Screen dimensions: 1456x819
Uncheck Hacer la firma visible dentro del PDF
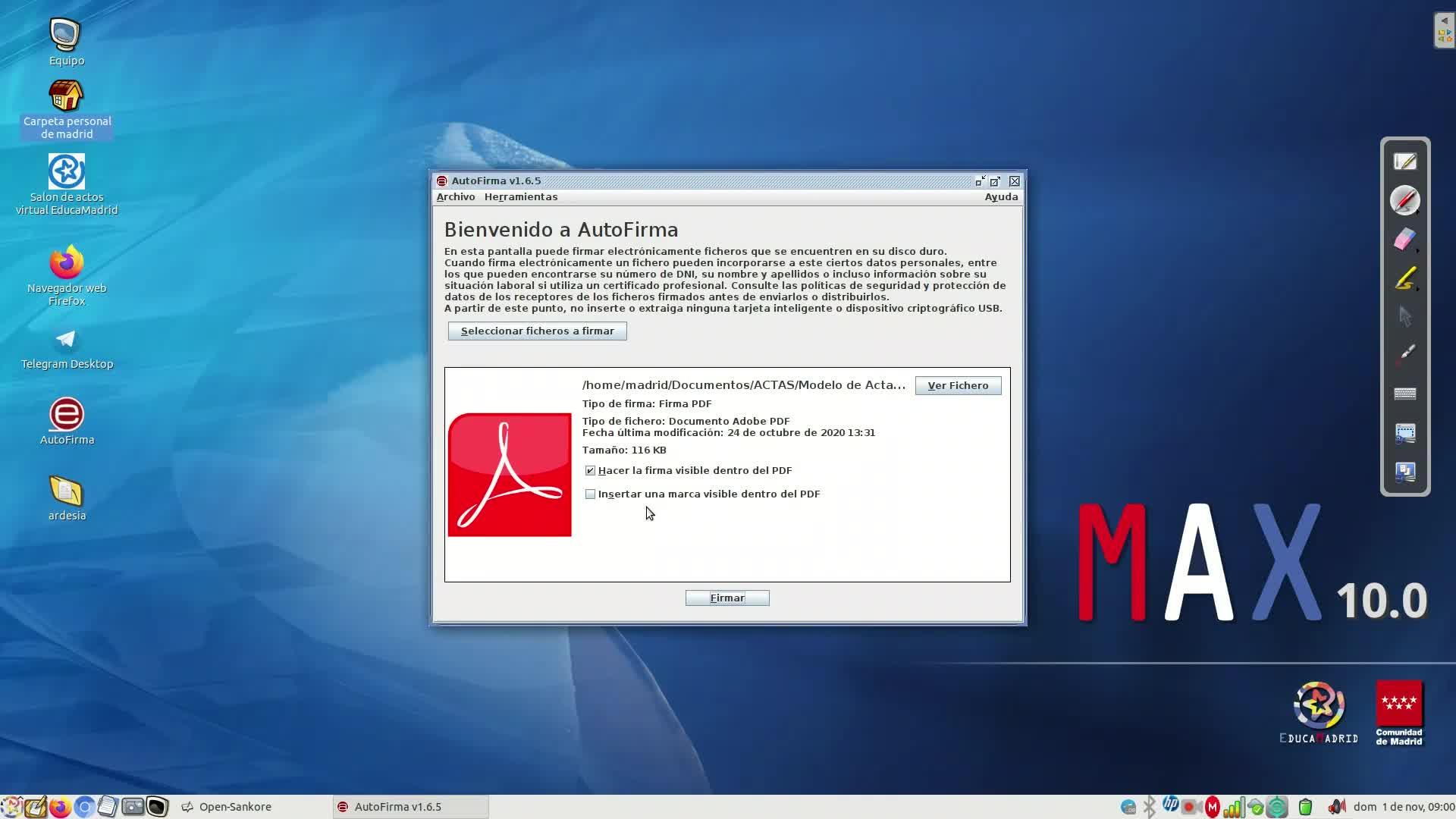pyautogui.click(x=590, y=471)
